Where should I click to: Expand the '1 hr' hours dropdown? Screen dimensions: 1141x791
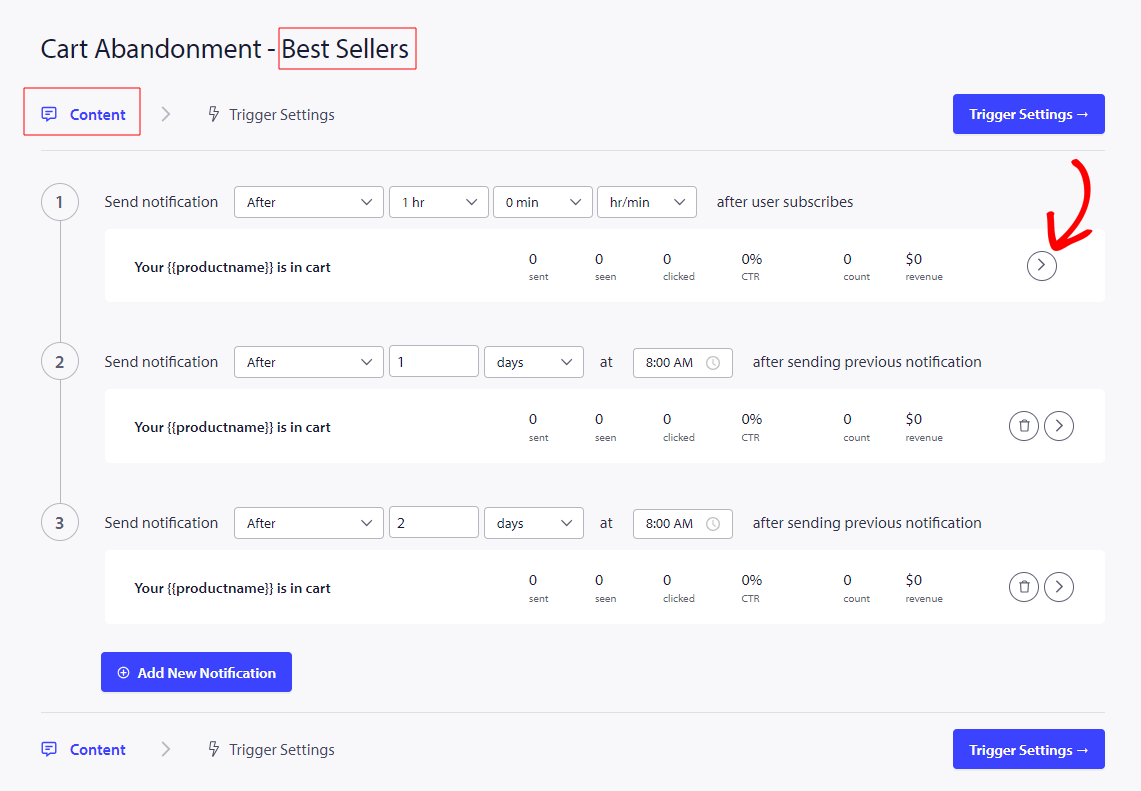tap(438, 202)
